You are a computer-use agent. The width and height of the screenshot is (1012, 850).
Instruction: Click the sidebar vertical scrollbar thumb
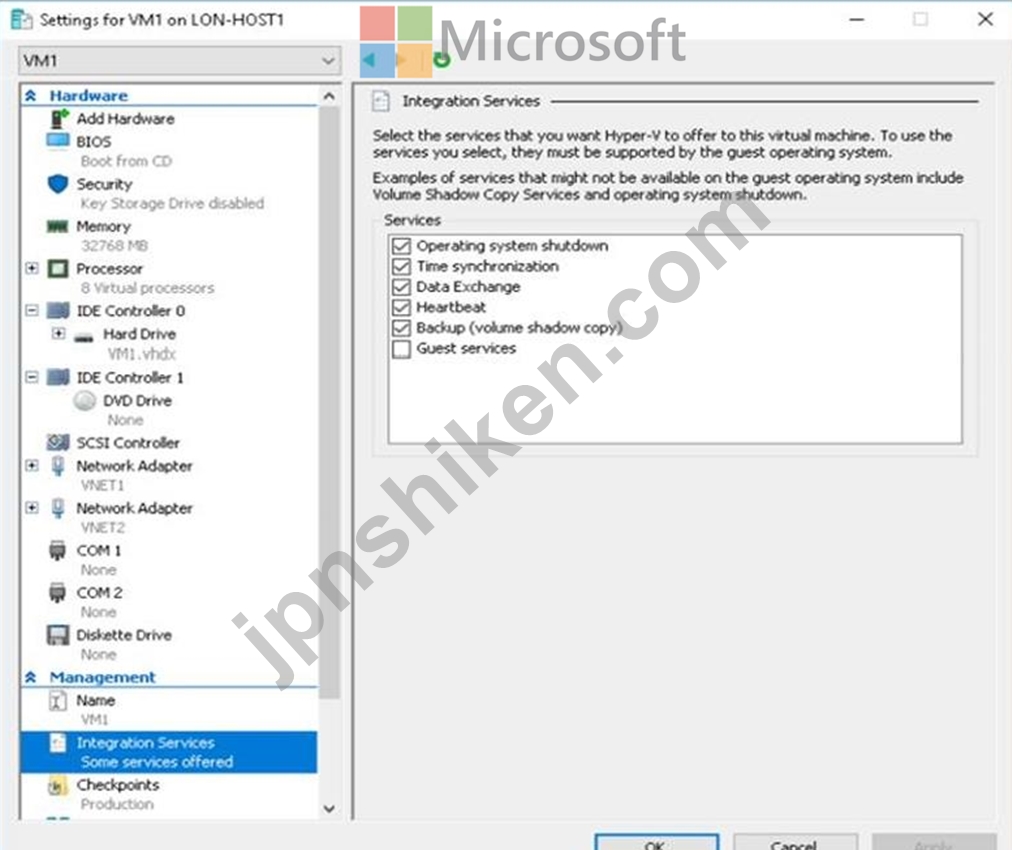[x=329, y=402]
